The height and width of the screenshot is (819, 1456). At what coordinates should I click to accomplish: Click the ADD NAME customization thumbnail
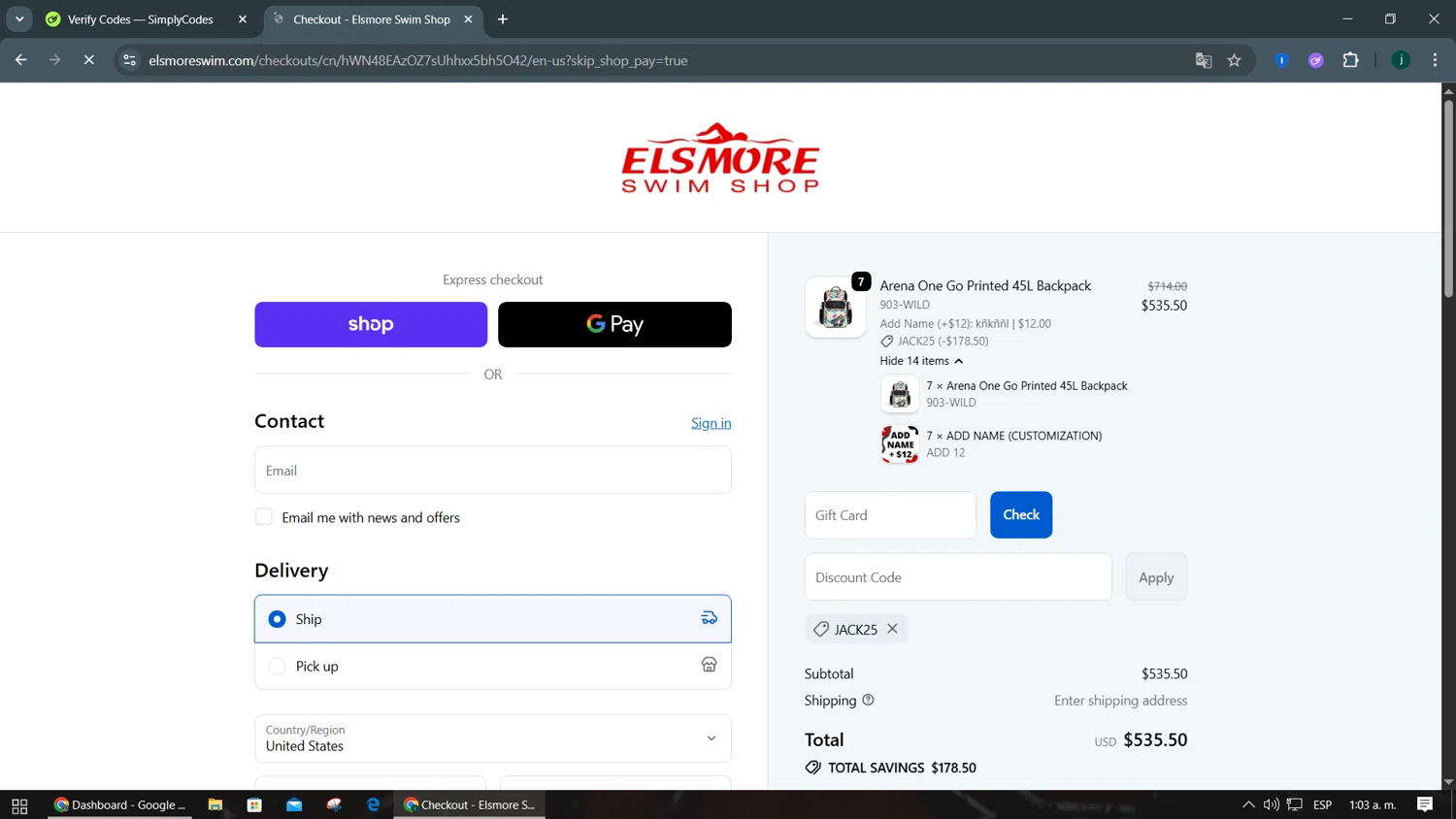tap(900, 444)
